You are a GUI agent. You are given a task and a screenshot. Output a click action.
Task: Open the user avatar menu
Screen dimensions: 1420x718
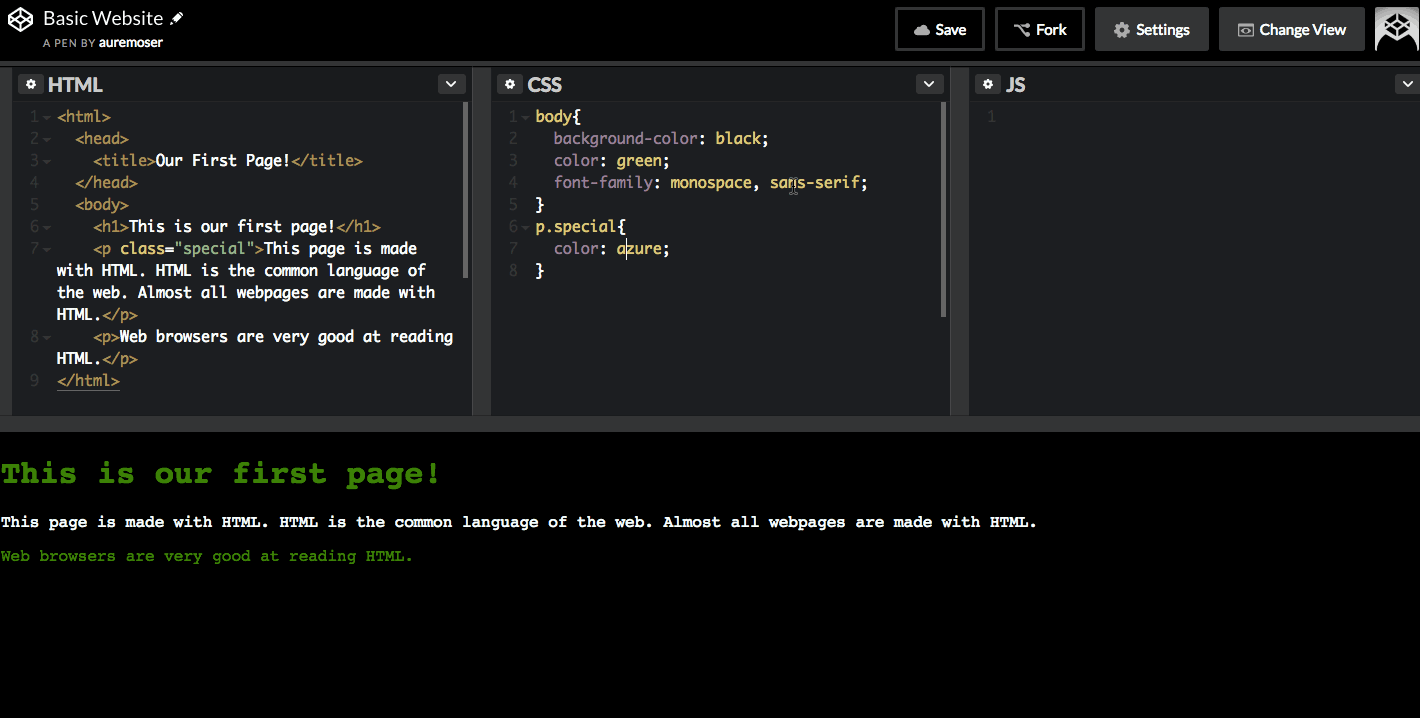[x=1396, y=30]
